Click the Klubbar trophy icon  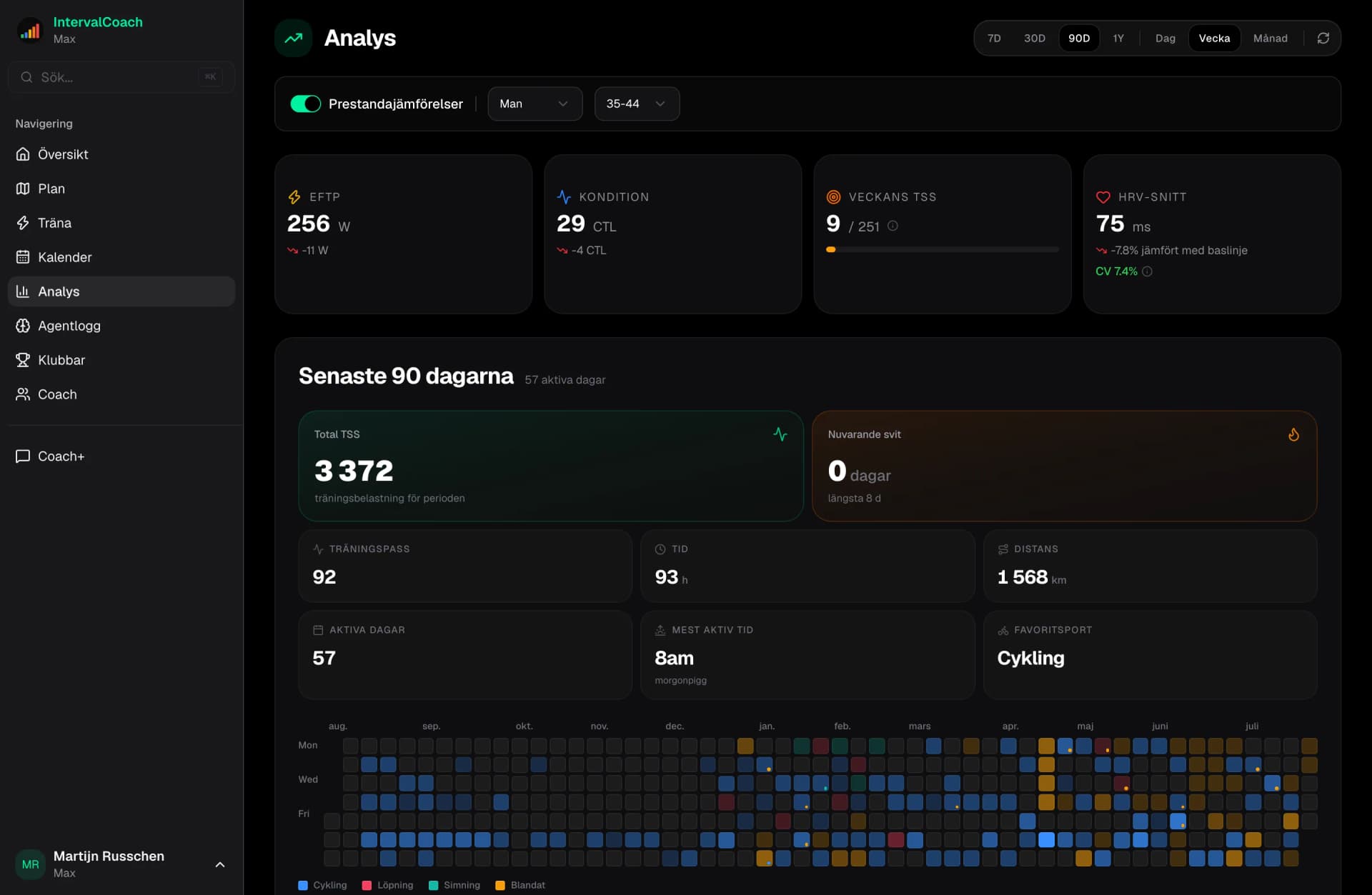pos(23,360)
